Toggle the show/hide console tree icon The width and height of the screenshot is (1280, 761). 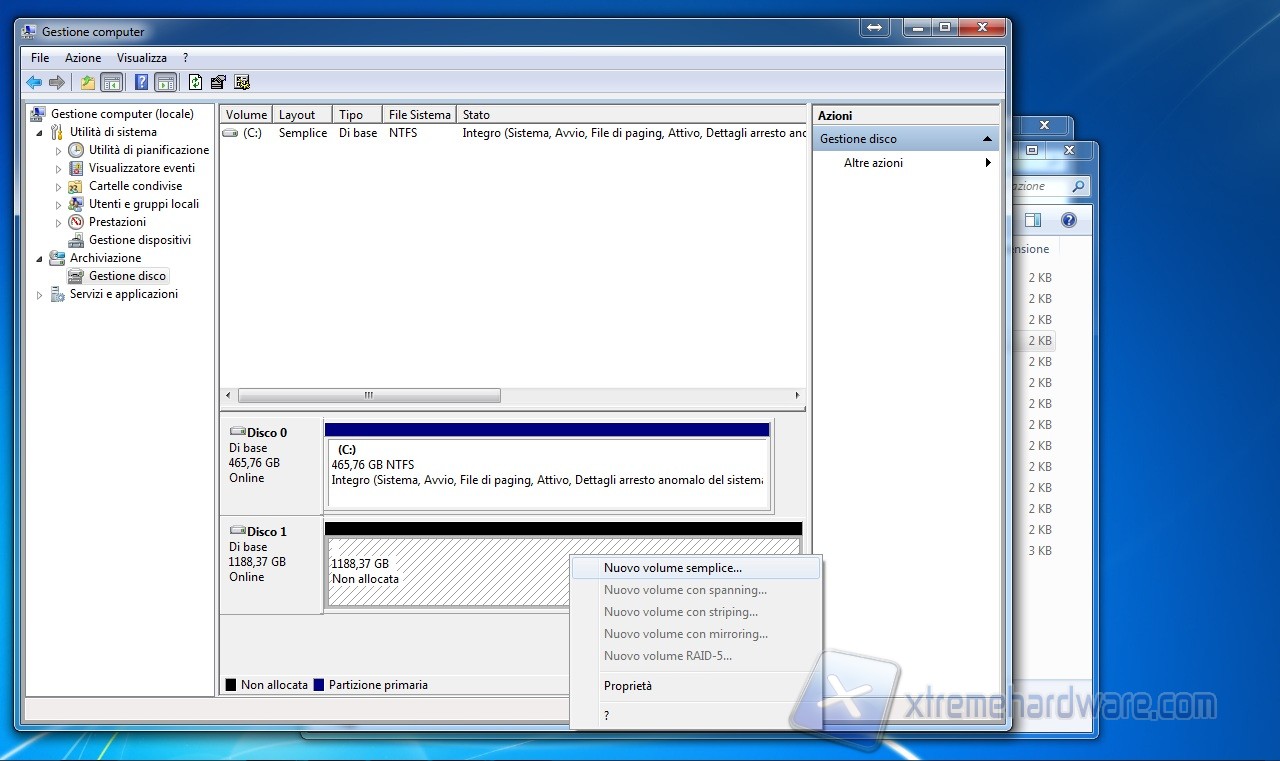pyautogui.click(x=111, y=83)
